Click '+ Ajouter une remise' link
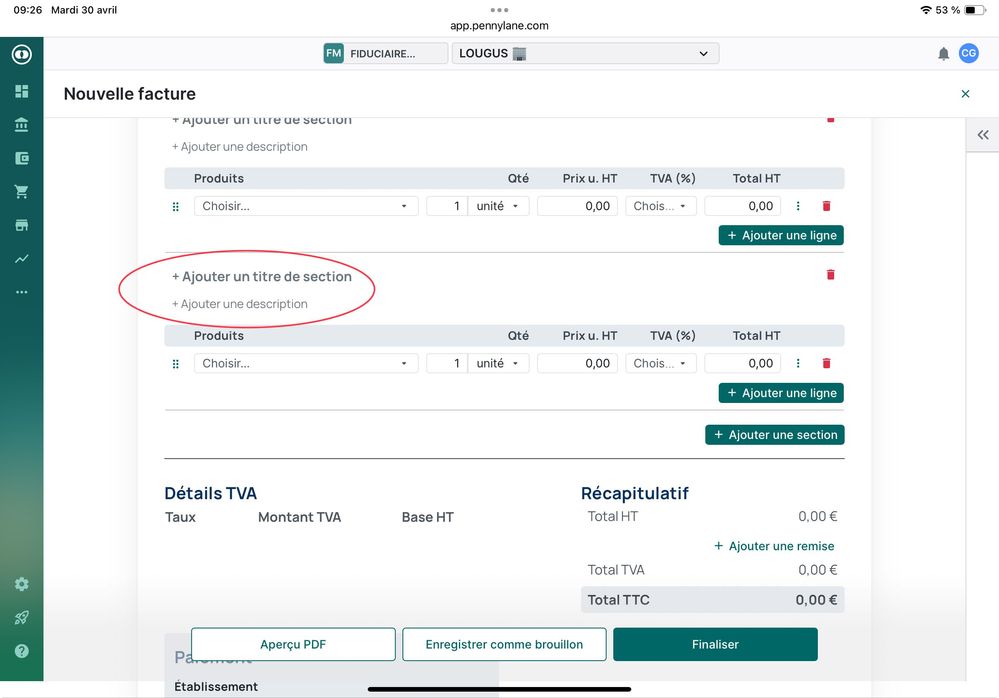This screenshot has height=698, width=999. pyautogui.click(x=774, y=546)
